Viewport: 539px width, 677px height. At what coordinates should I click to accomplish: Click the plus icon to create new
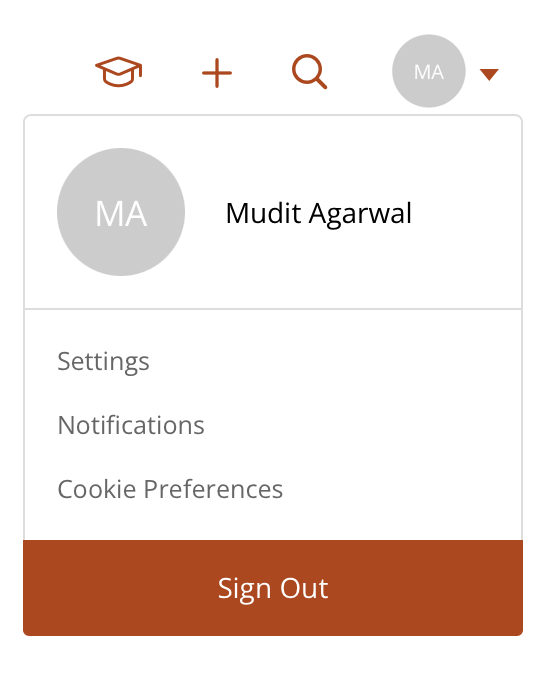coord(217,73)
